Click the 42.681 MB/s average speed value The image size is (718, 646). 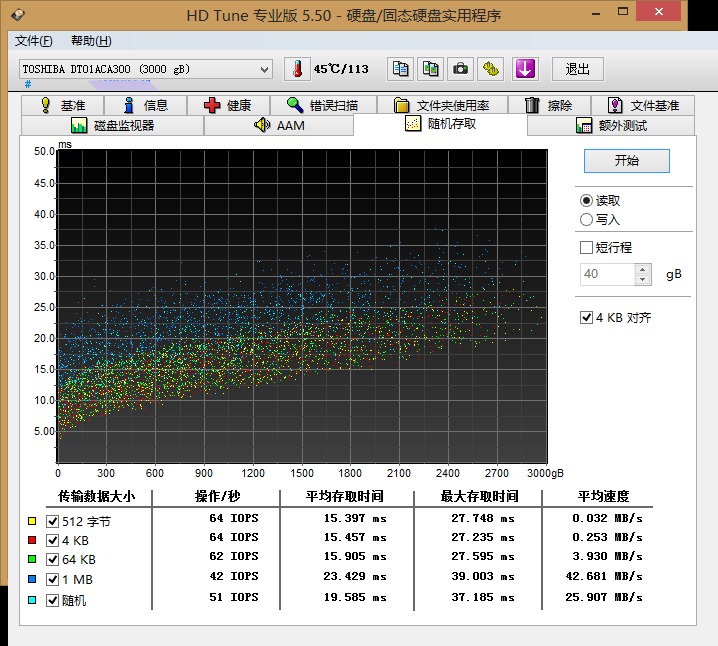tap(604, 576)
